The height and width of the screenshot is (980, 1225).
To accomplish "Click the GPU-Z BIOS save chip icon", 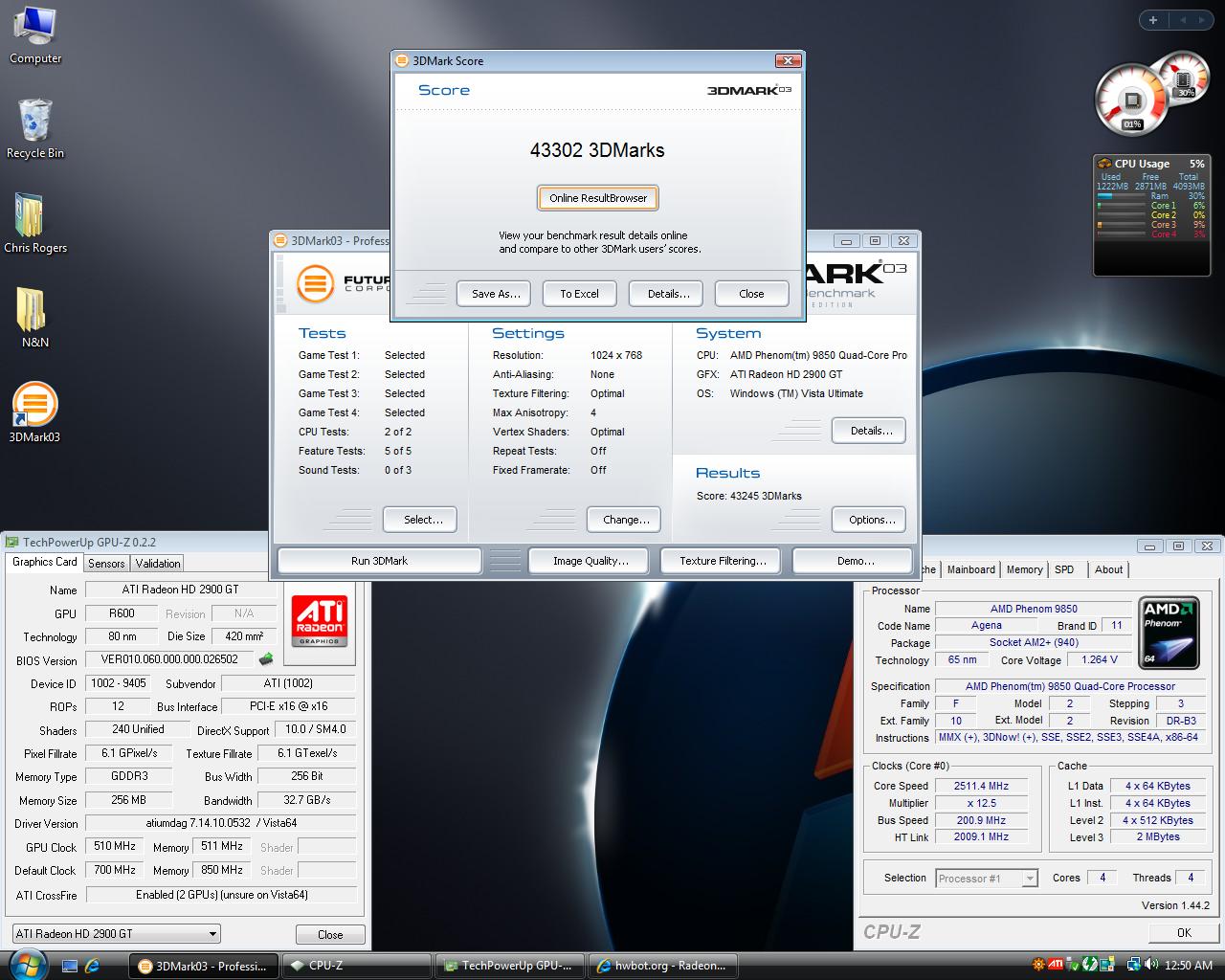I will click(x=266, y=658).
